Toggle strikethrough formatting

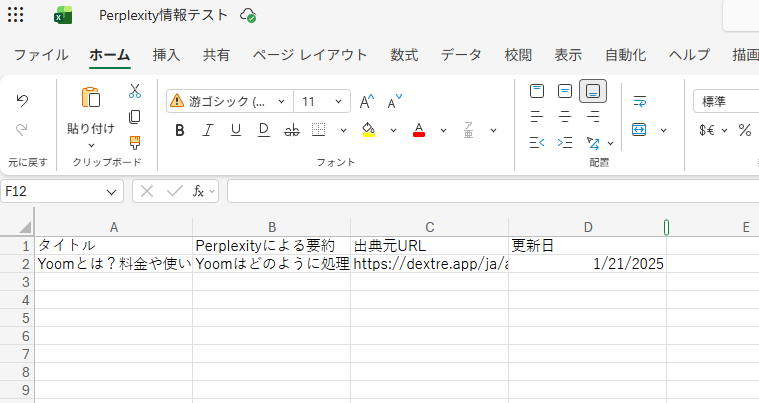(x=292, y=130)
